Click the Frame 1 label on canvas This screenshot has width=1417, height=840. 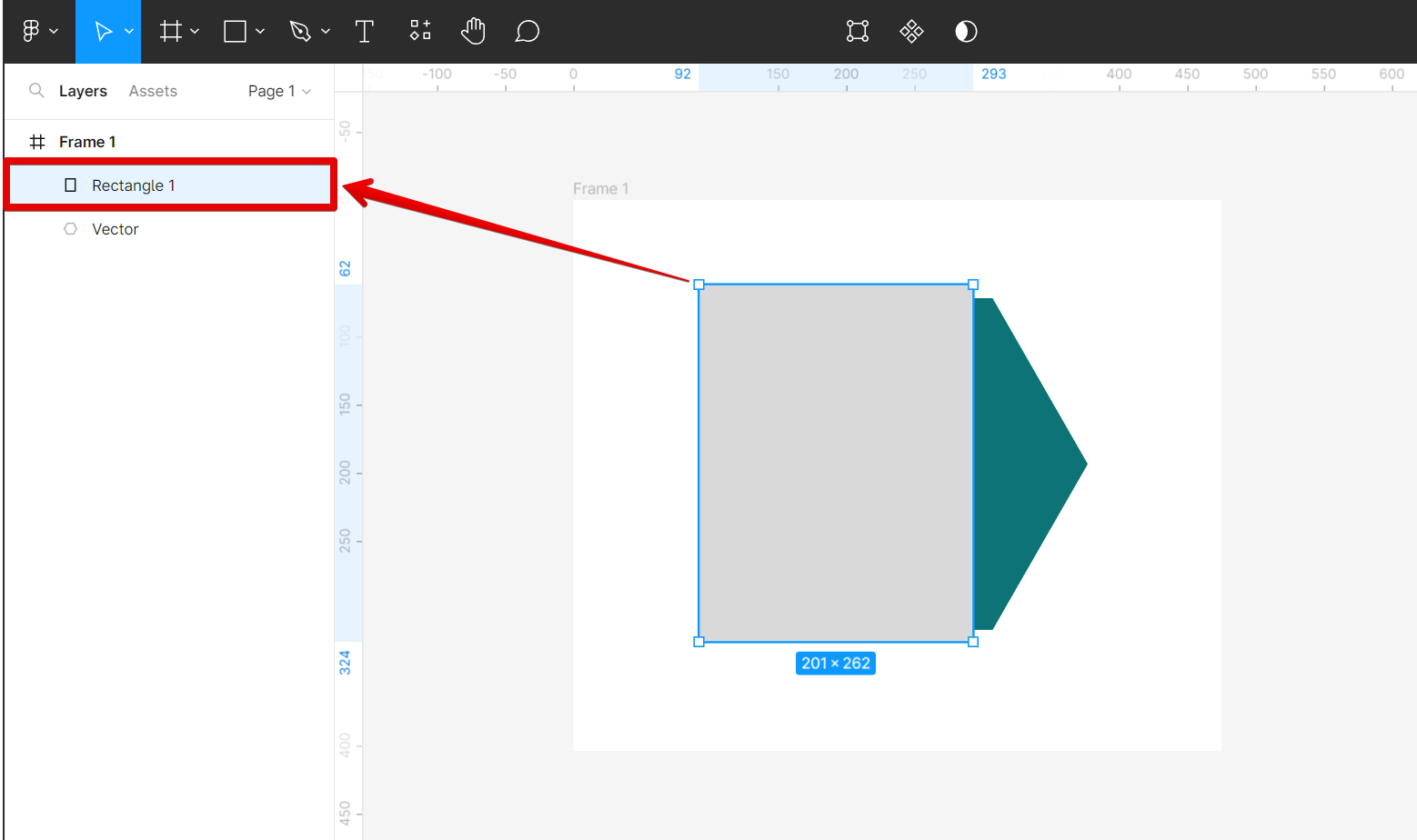click(600, 188)
